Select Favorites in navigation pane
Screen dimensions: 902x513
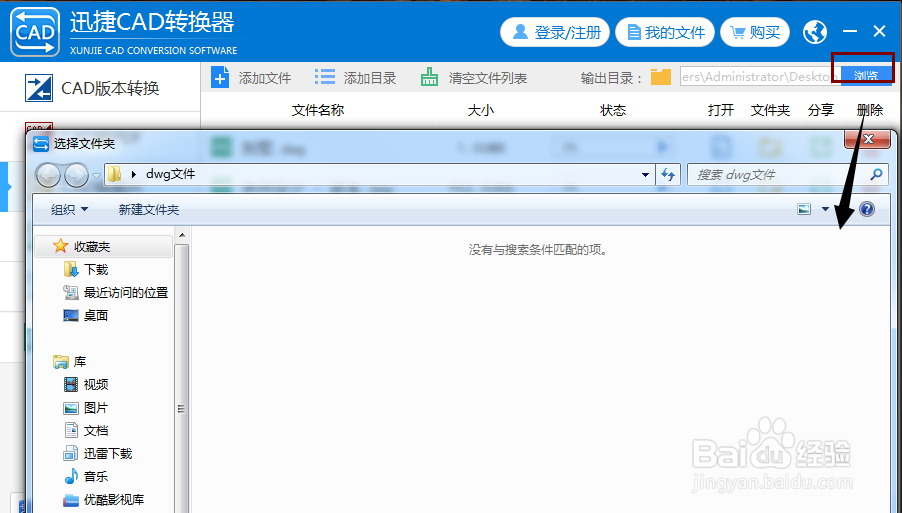[x=104, y=247]
